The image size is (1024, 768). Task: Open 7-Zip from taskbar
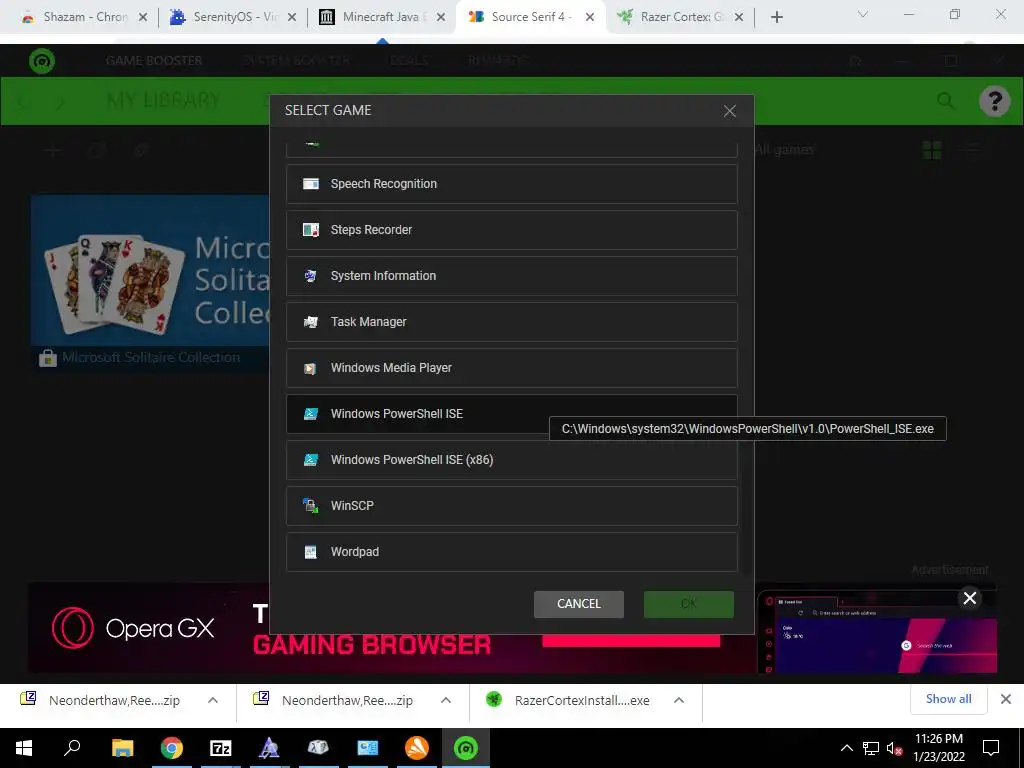(x=221, y=748)
